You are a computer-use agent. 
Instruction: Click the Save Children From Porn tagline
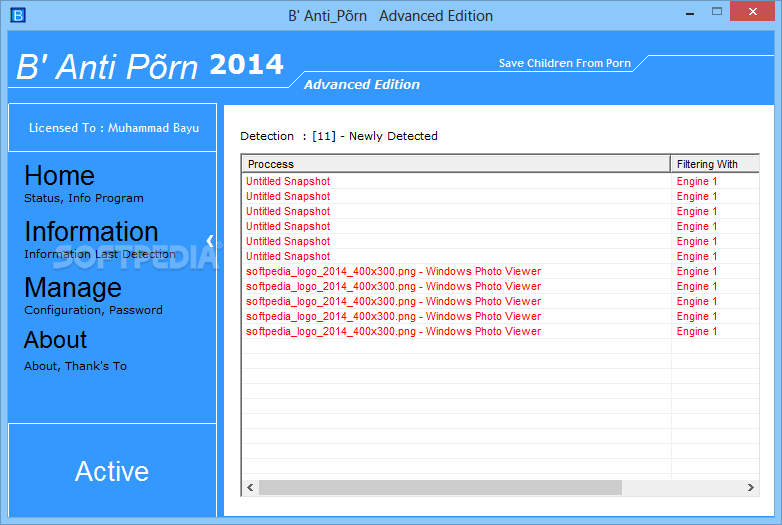click(565, 63)
